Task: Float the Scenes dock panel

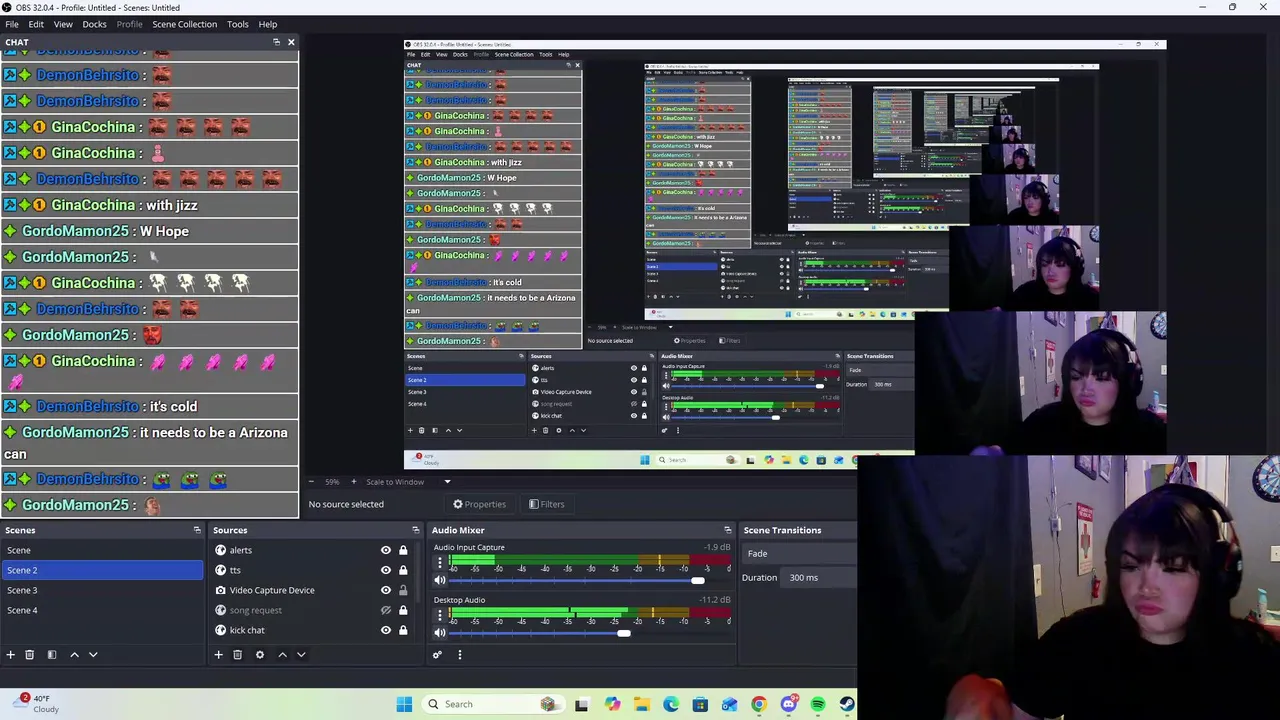Action: coord(197,530)
